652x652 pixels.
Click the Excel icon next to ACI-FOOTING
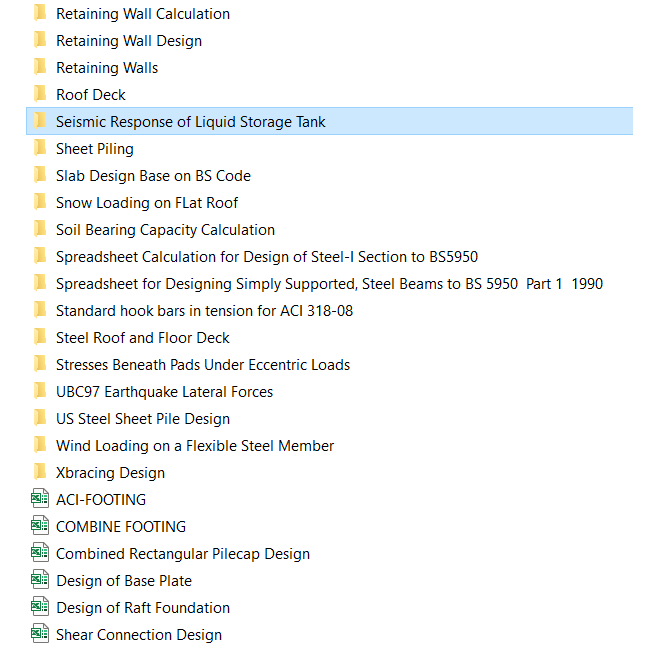click(40, 499)
